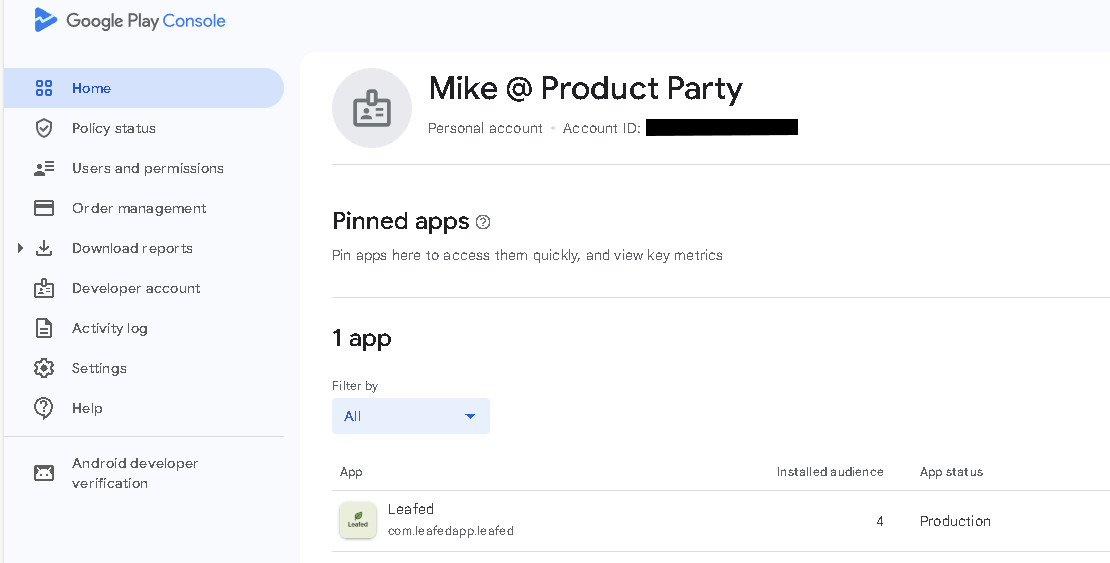Viewport: 1110px width, 563px height.
Task: Click the Production status for Leafed
Action: (x=955, y=521)
